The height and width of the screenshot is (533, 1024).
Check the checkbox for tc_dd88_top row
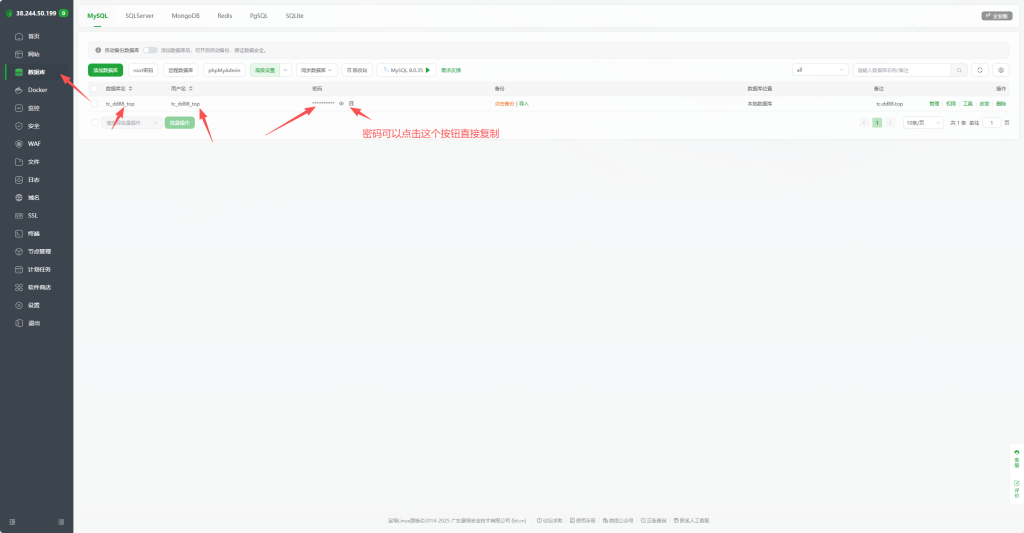pos(96,104)
